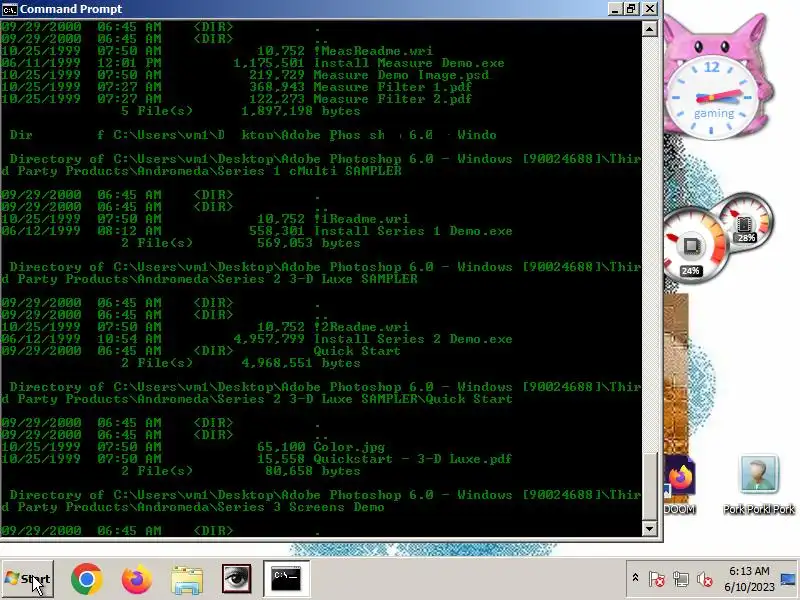The image size is (800, 600).
Task: Click 'Install Series 1 Demo.exe' text
Action: point(413,231)
